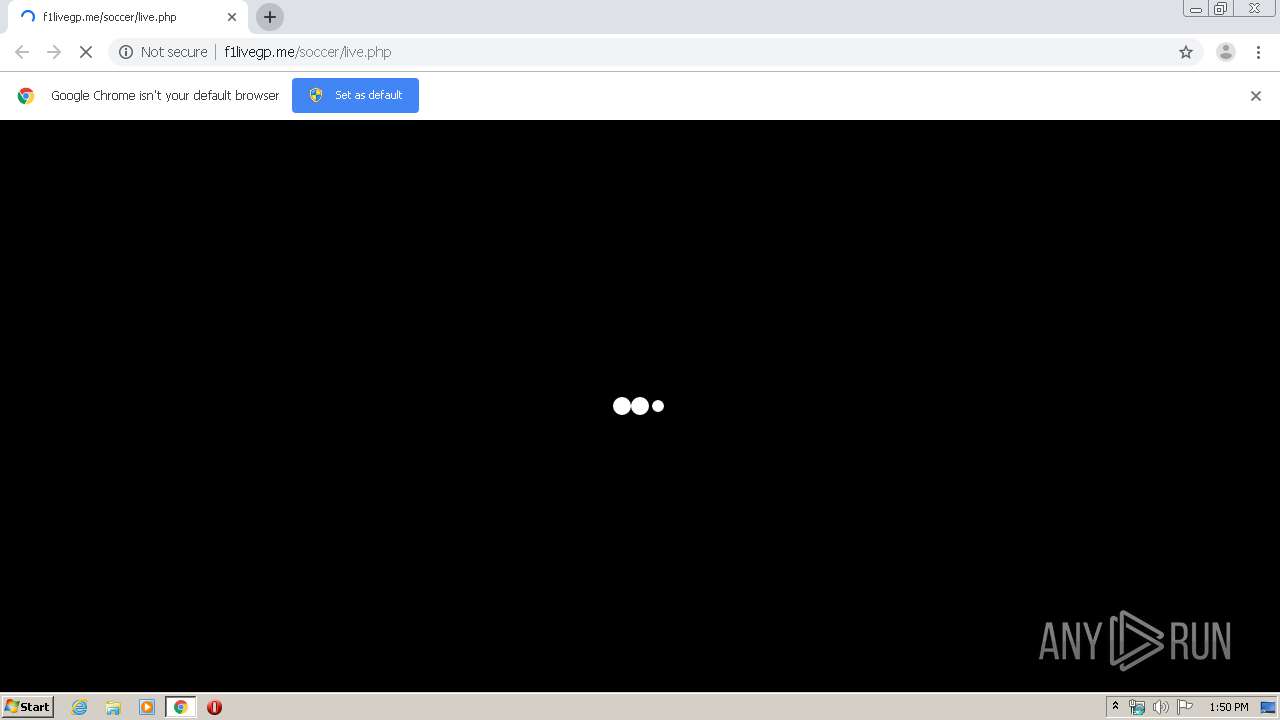Open the red Opera taskbar icon

click(x=214, y=707)
